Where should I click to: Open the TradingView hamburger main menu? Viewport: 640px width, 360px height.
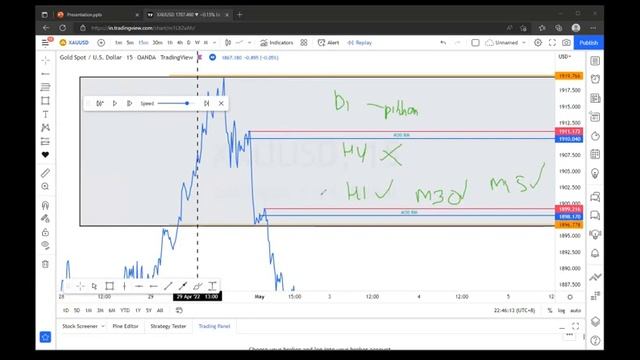[45, 42]
